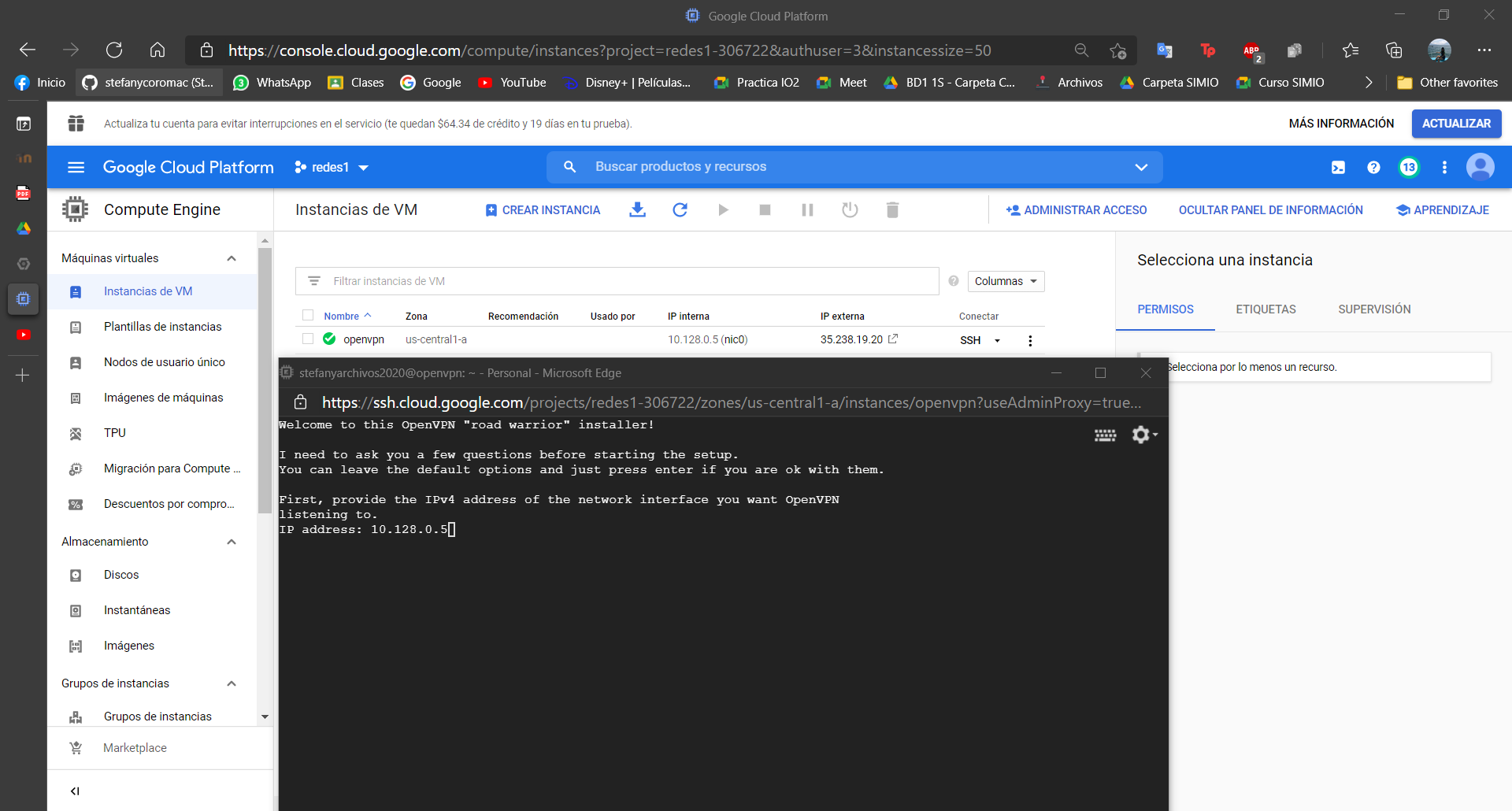Open more actions for openvpn instance

[1030, 340]
